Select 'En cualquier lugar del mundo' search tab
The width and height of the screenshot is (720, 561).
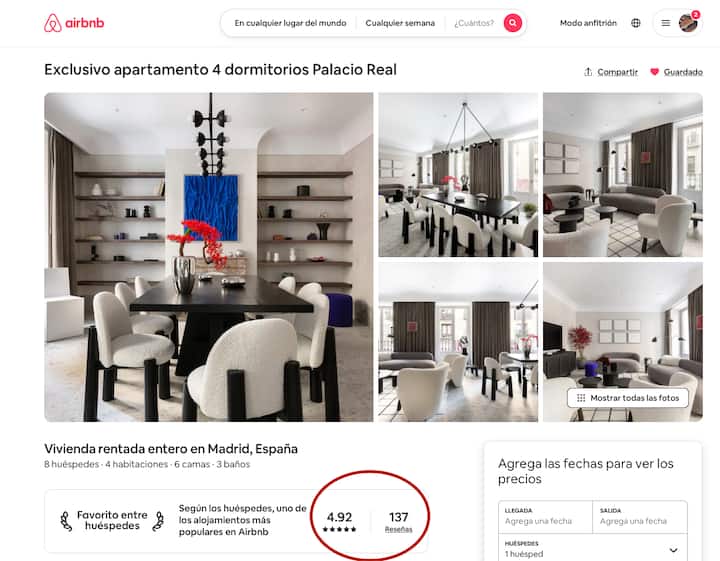click(290, 23)
